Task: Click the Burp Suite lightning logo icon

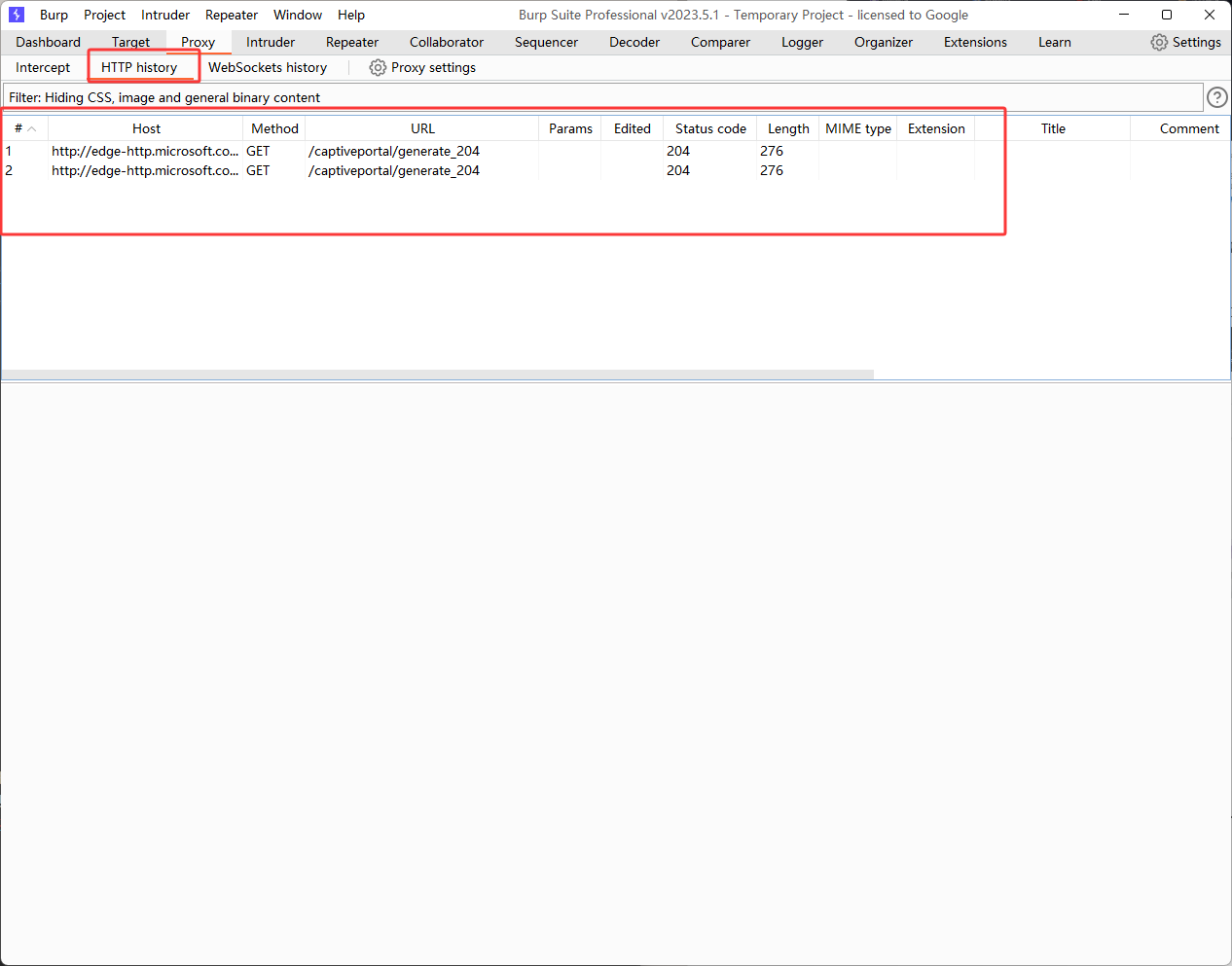Action: pyautogui.click(x=17, y=15)
